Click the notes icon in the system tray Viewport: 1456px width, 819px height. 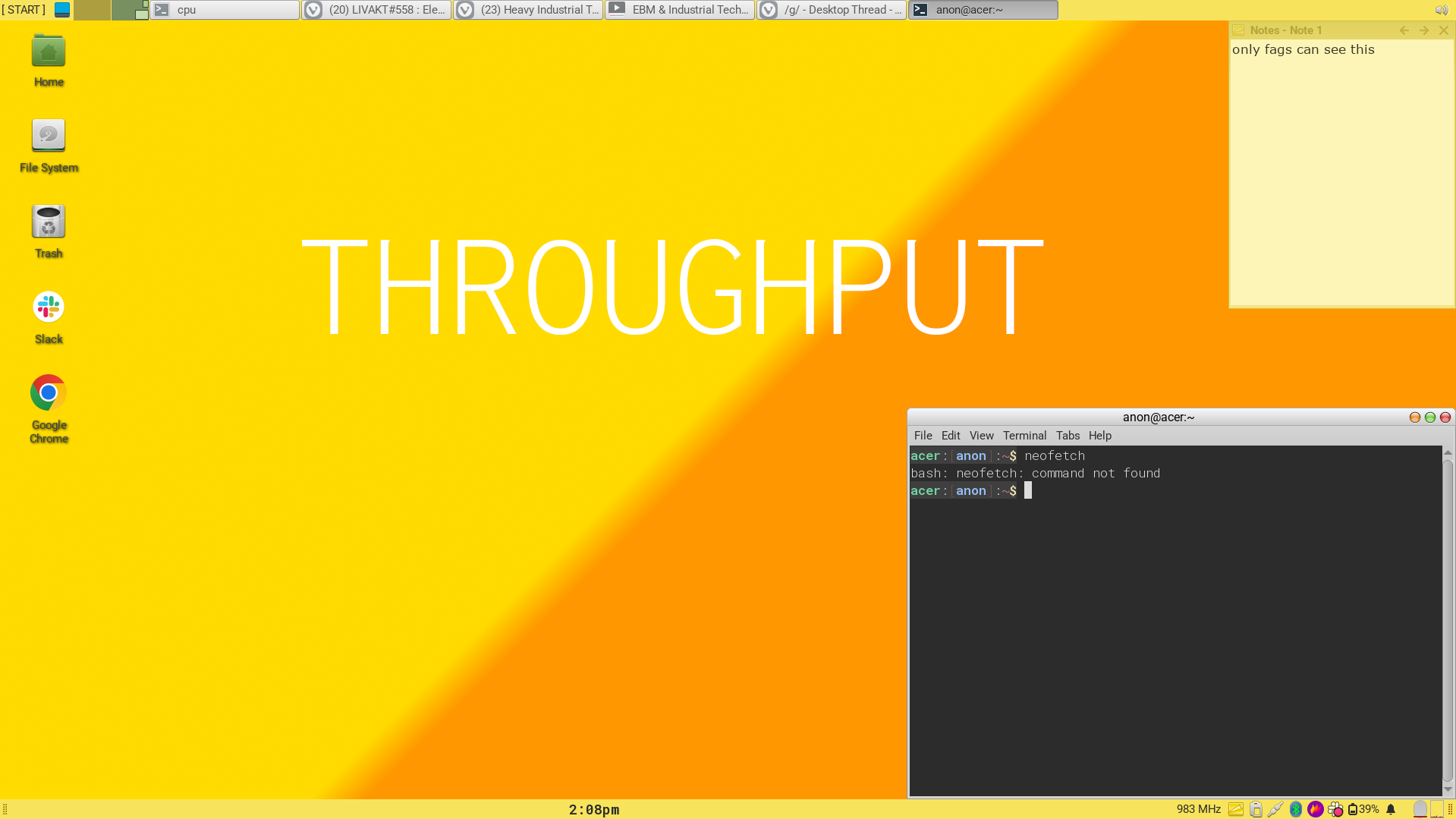[x=1236, y=809]
